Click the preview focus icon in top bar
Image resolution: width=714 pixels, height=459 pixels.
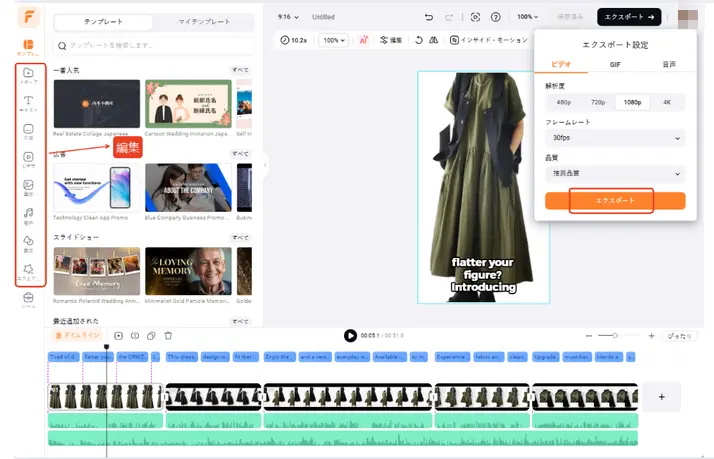click(x=475, y=17)
